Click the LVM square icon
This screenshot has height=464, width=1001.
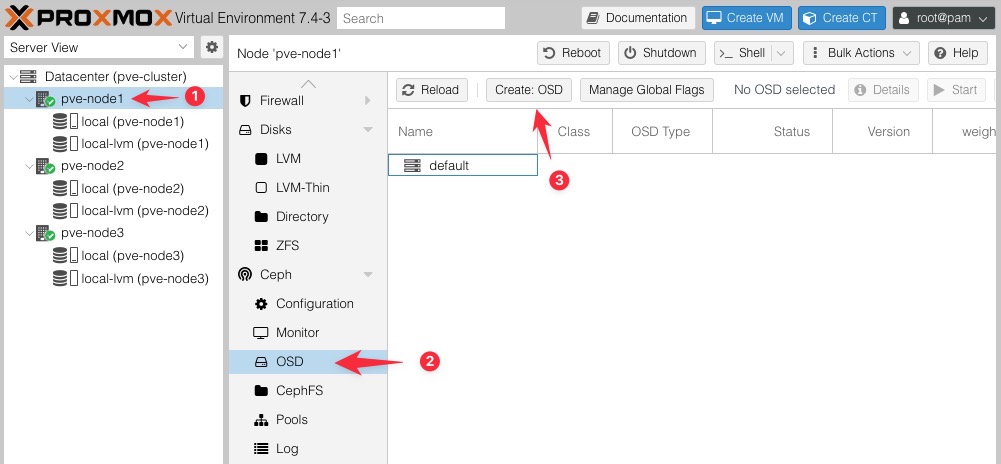tap(261, 159)
